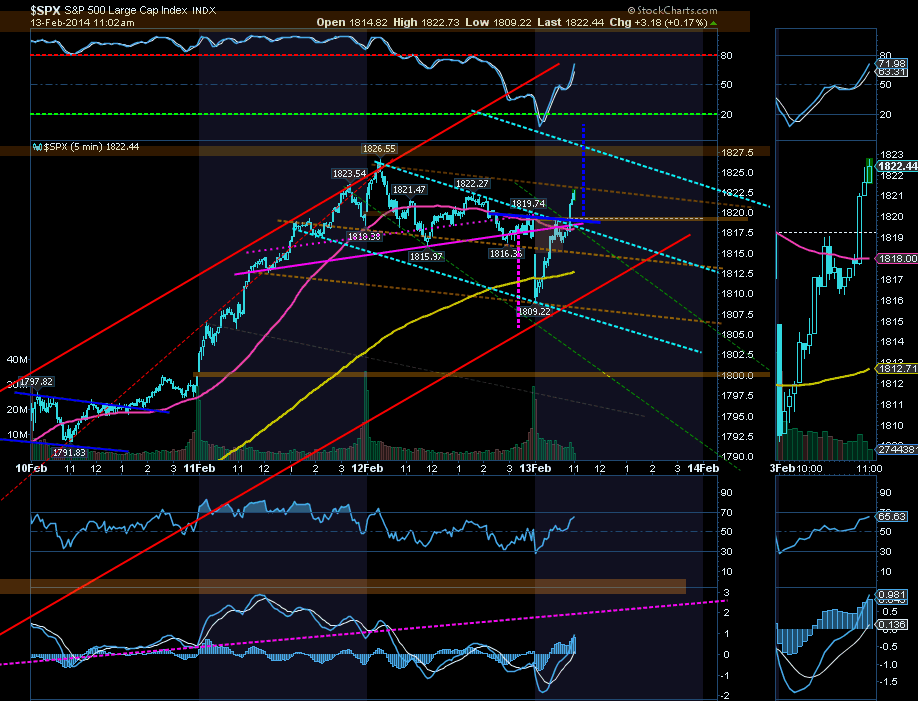Click the "$SPX (5 min) 1822.44" legend label
Screen dimensions: 918x701
point(92,147)
